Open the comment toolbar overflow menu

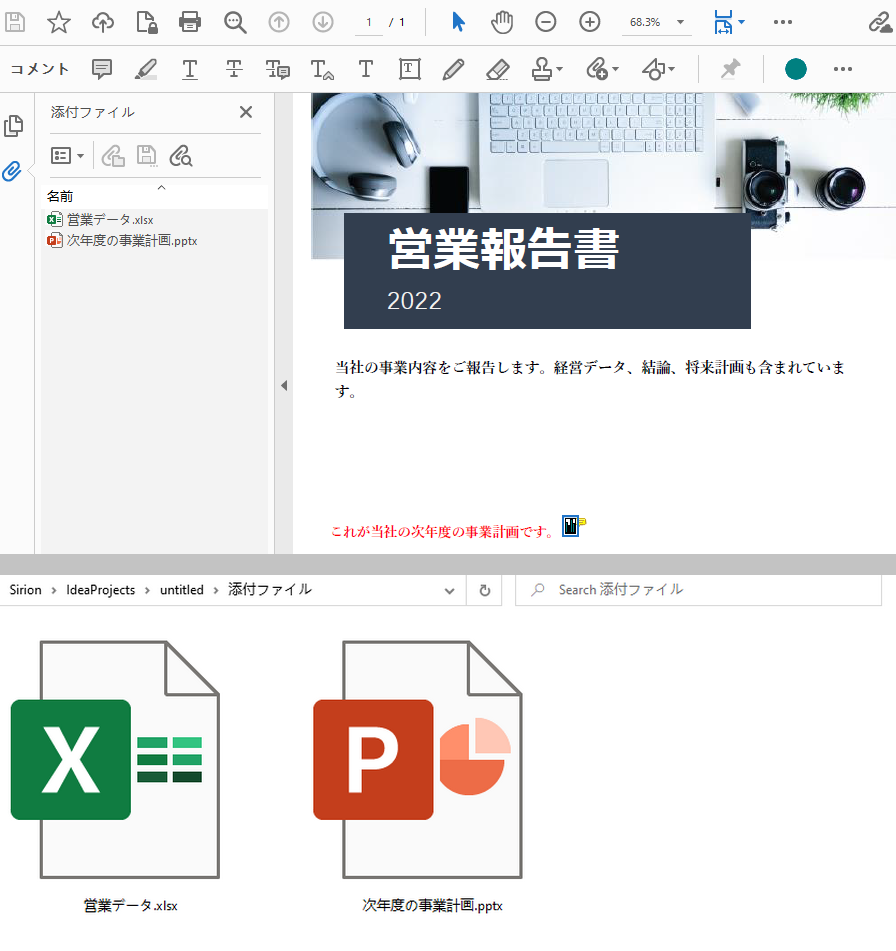point(843,69)
